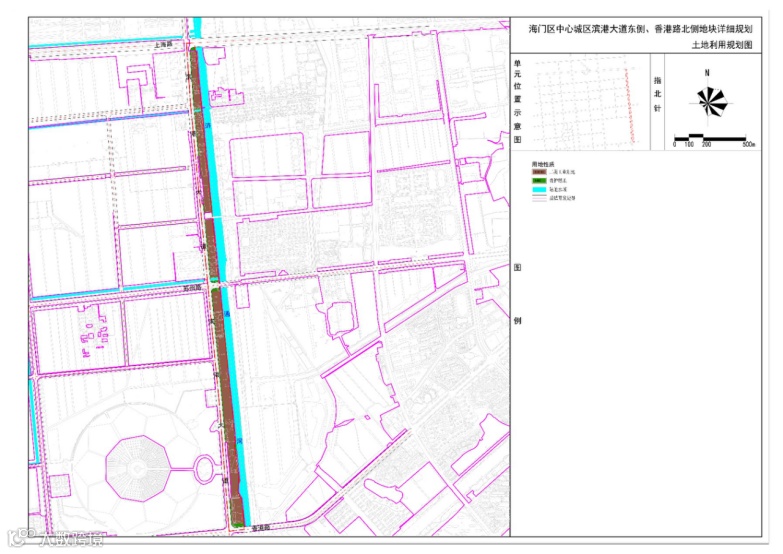The height and width of the screenshot is (554, 783).
Task: Click the brown legend color swatch
Action: pos(539,172)
